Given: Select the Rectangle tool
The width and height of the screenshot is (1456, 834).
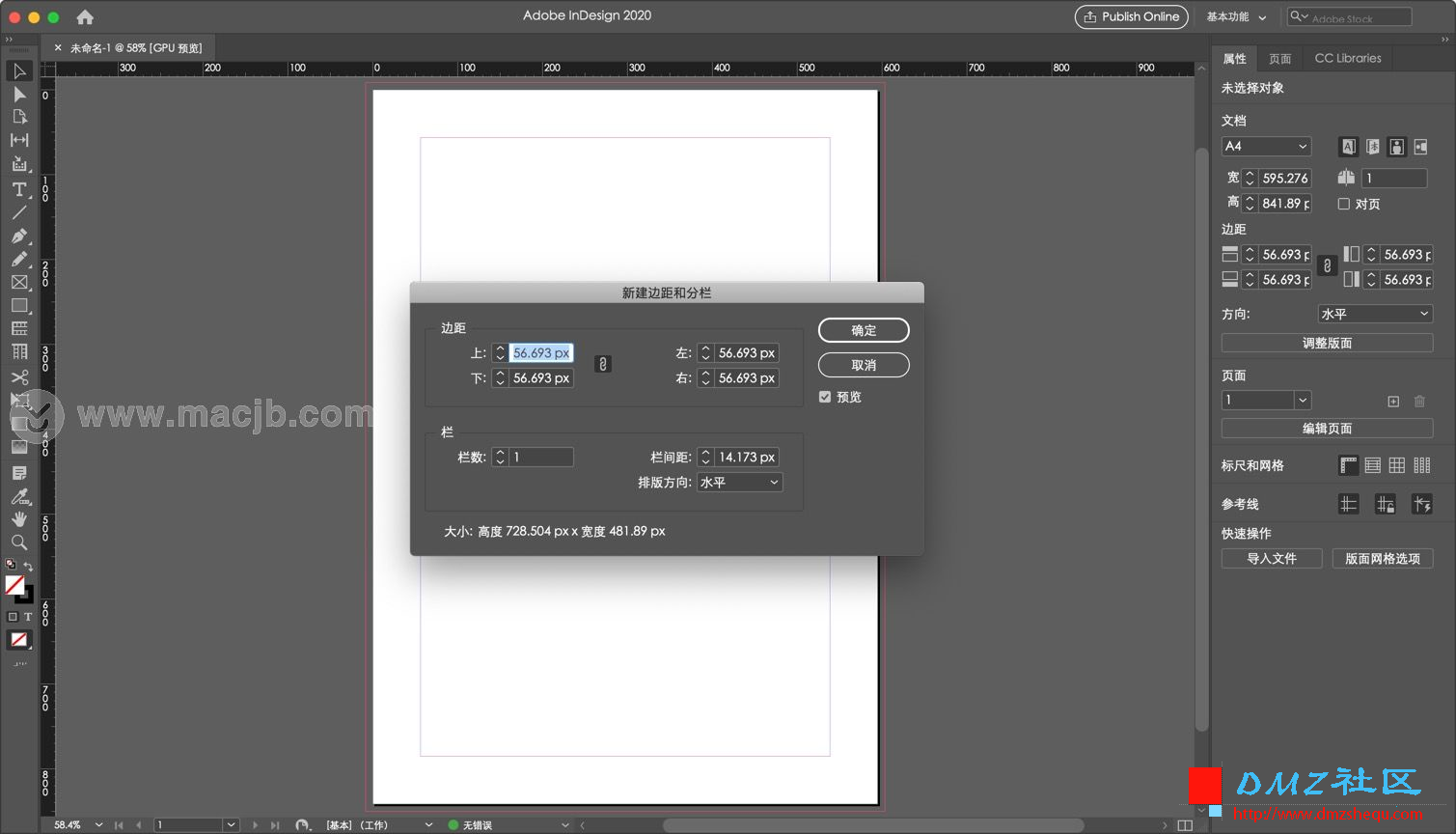Looking at the screenshot, I should pyautogui.click(x=19, y=306).
